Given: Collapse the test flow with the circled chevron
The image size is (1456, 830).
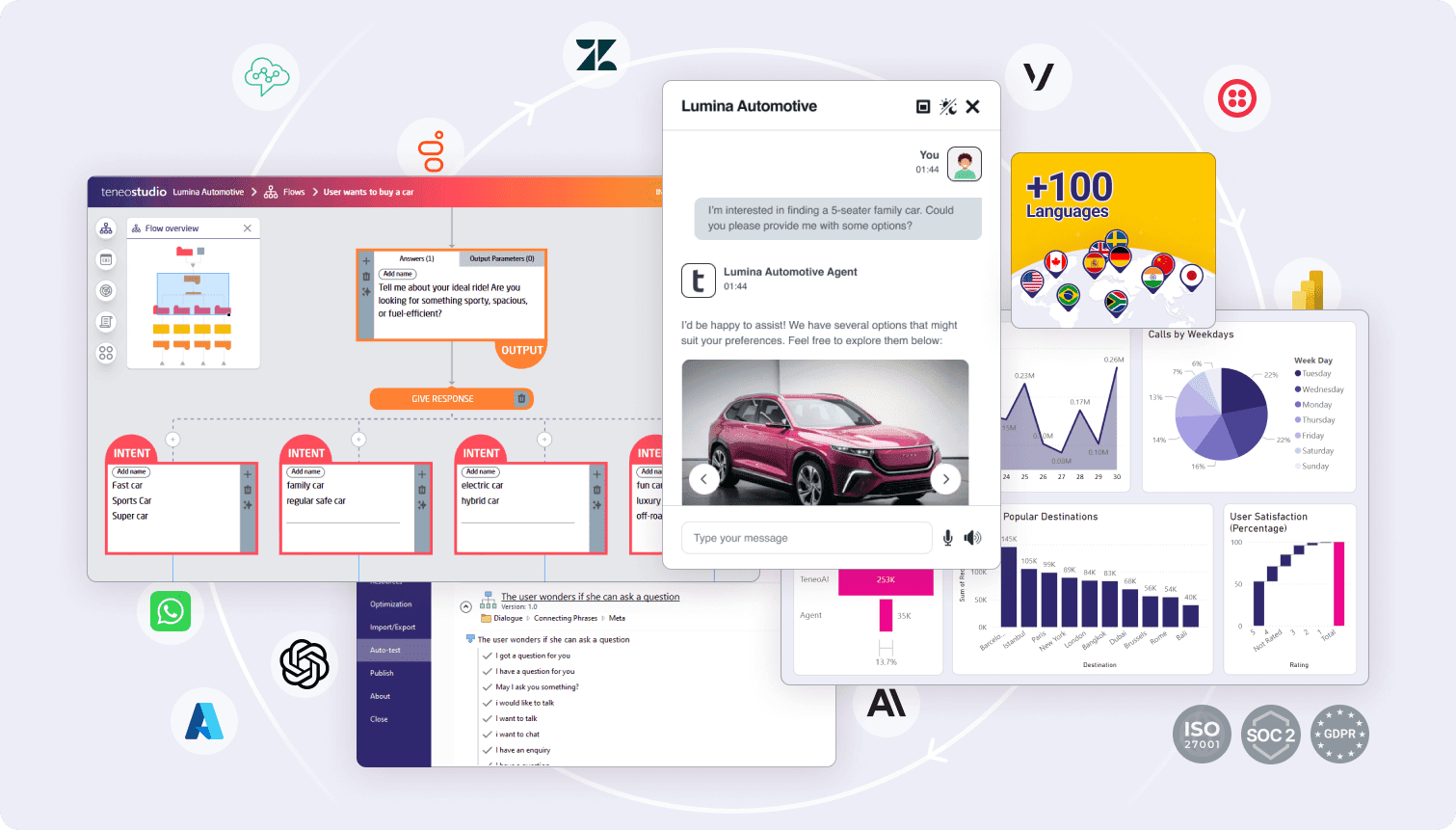Looking at the screenshot, I should click(466, 607).
